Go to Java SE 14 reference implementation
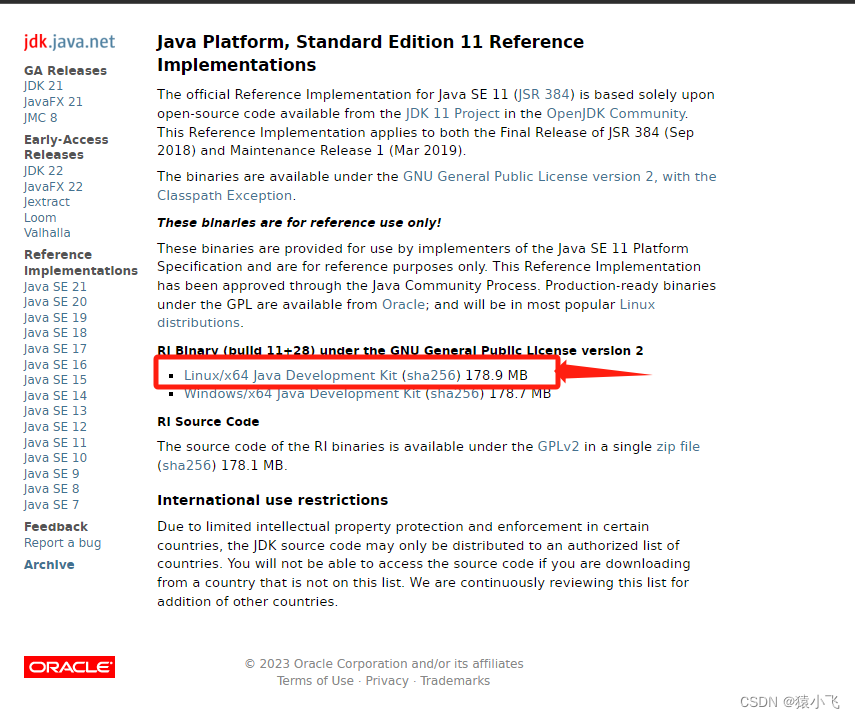 [55, 395]
